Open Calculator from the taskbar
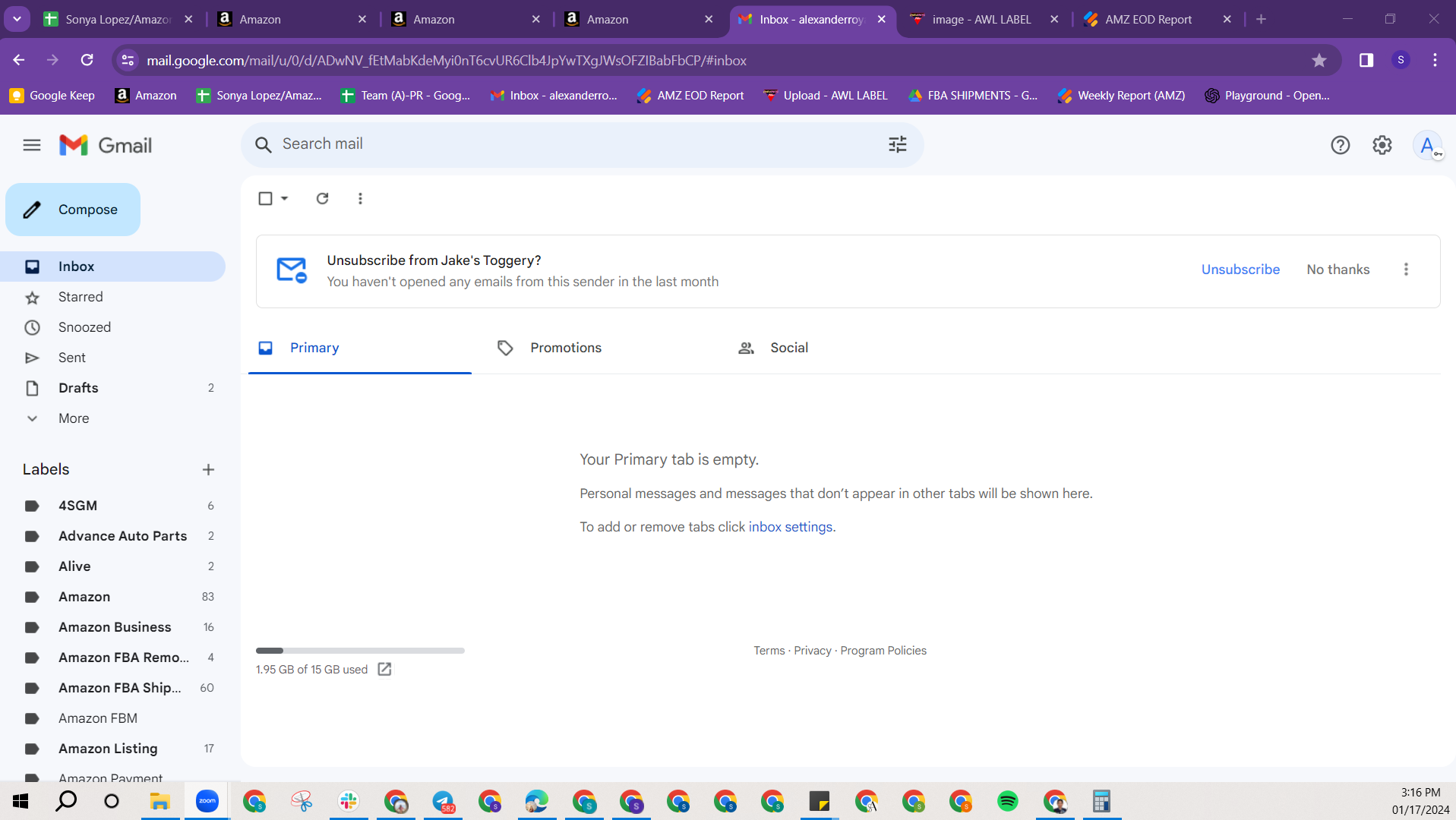The image size is (1456, 820). pos(1102,801)
